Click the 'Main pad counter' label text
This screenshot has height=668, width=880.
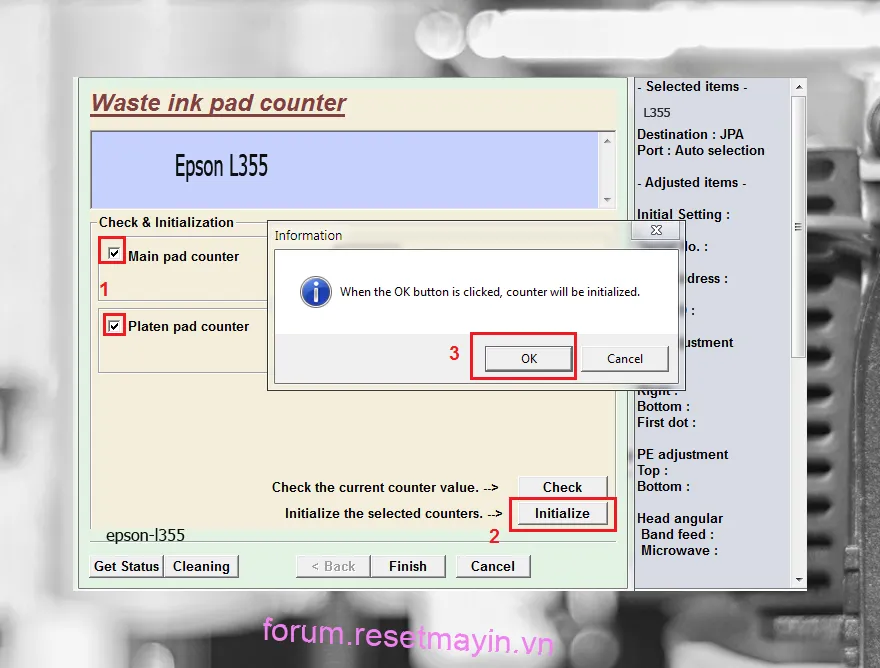click(184, 257)
